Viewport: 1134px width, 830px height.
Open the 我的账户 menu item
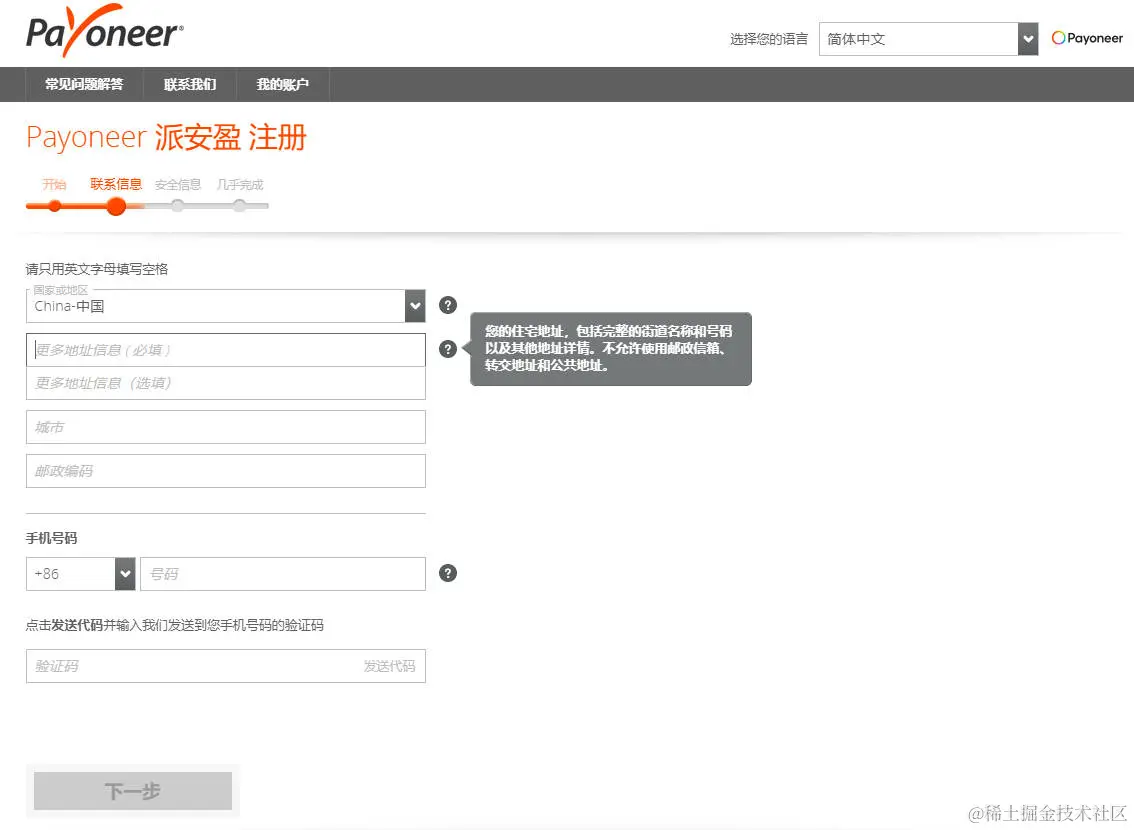click(283, 85)
